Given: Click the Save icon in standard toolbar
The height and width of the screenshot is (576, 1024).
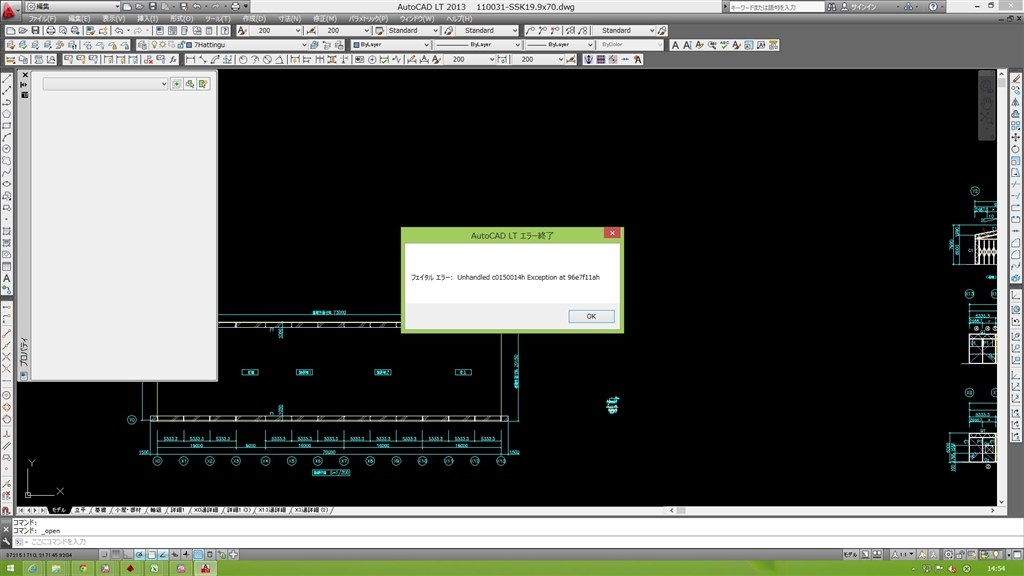Looking at the screenshot, I should click(x=35, y=31).
